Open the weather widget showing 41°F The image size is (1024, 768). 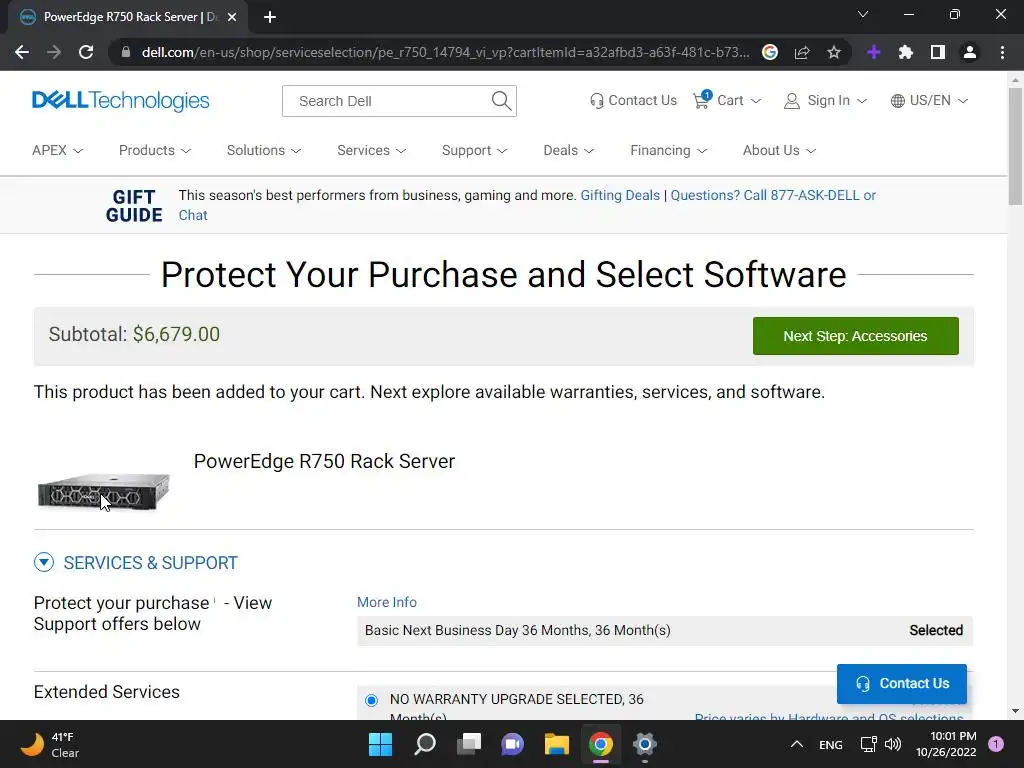pyautogui.click(x=50, y=744)
